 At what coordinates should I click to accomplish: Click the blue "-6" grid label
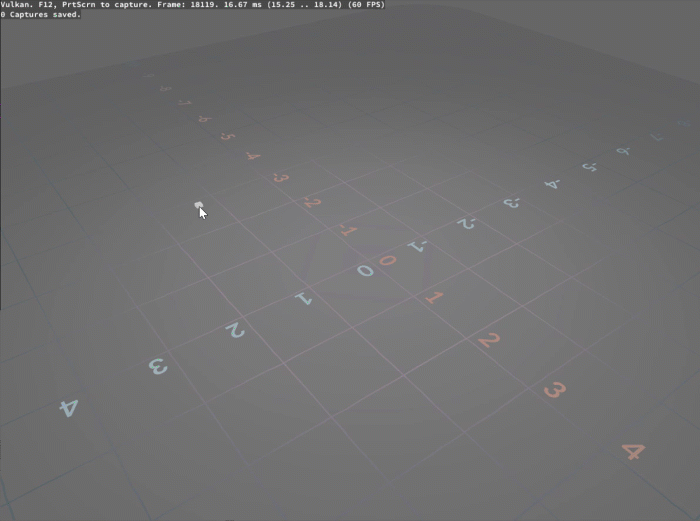tap(623, 151)
